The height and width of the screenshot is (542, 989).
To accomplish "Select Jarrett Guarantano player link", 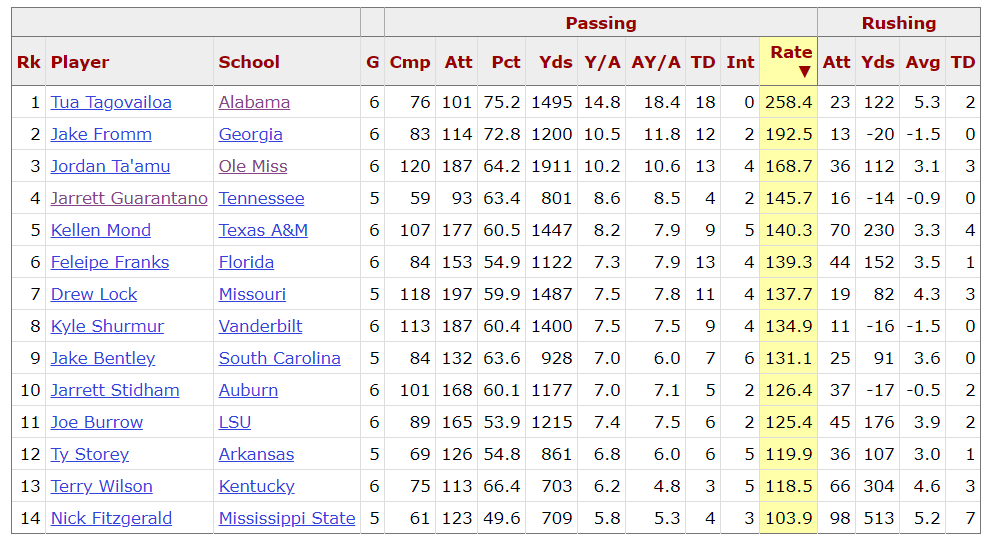I will click(129, 198).
